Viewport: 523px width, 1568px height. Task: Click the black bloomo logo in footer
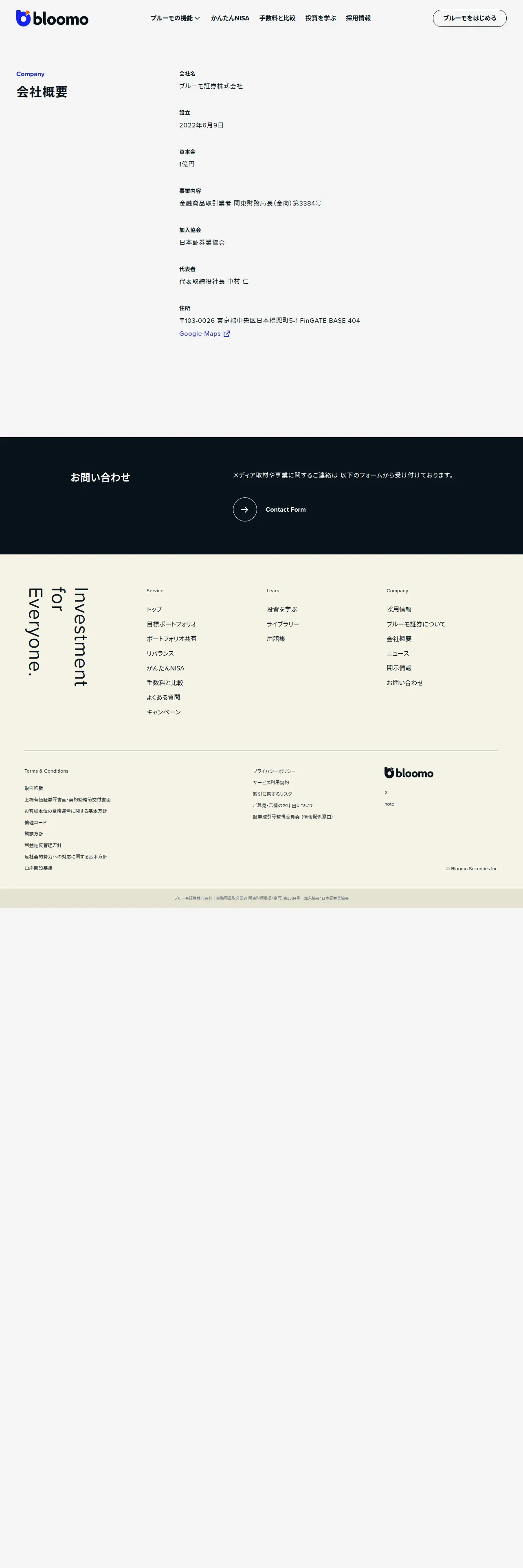coord(409,773)
